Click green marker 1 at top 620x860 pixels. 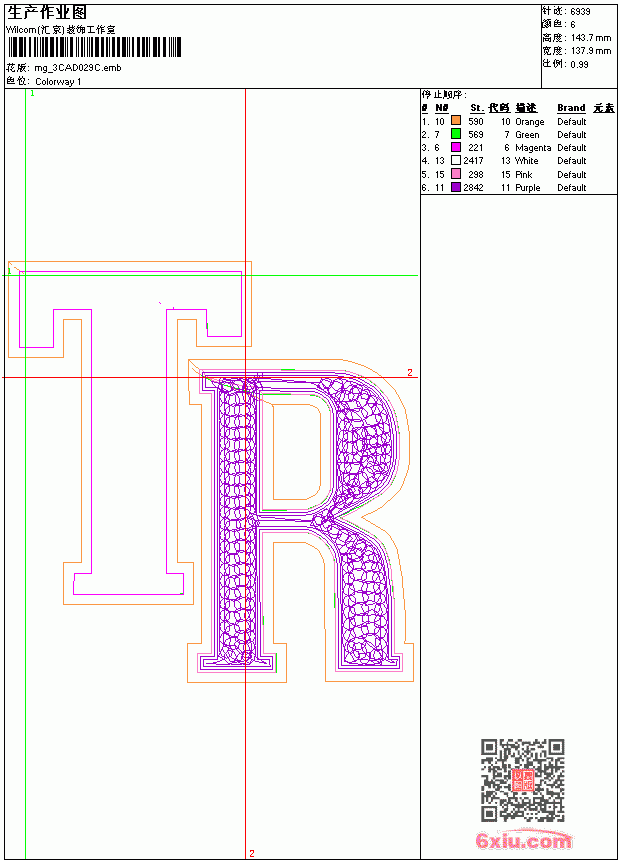[32, 94]
